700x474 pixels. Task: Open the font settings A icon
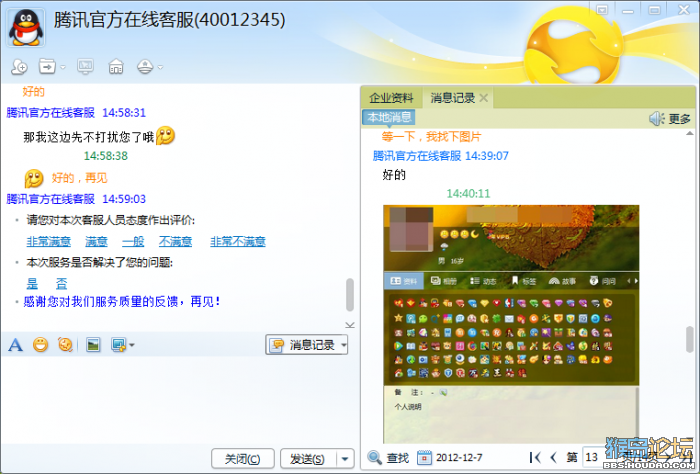(x=16, y=345)
